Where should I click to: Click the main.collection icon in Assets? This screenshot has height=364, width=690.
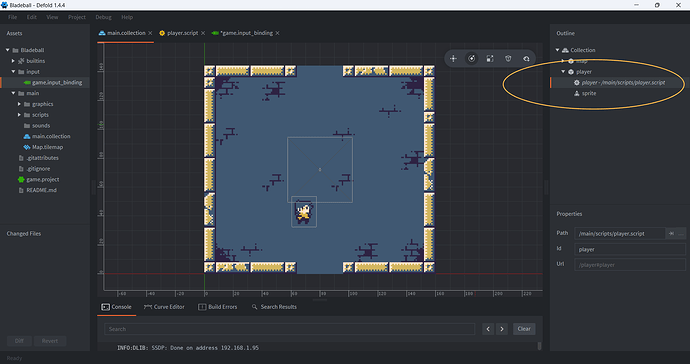click(27, 136)
